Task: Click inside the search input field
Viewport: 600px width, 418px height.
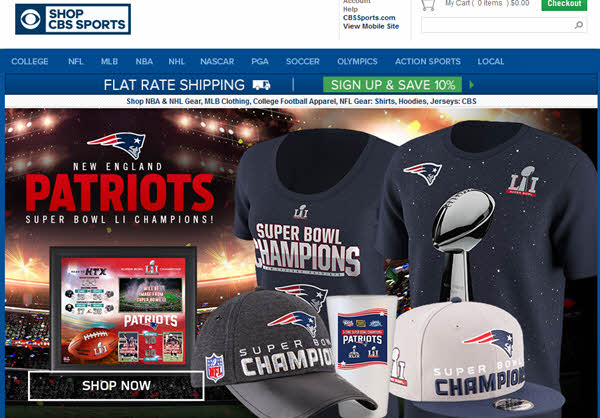Action: (497, 25)
